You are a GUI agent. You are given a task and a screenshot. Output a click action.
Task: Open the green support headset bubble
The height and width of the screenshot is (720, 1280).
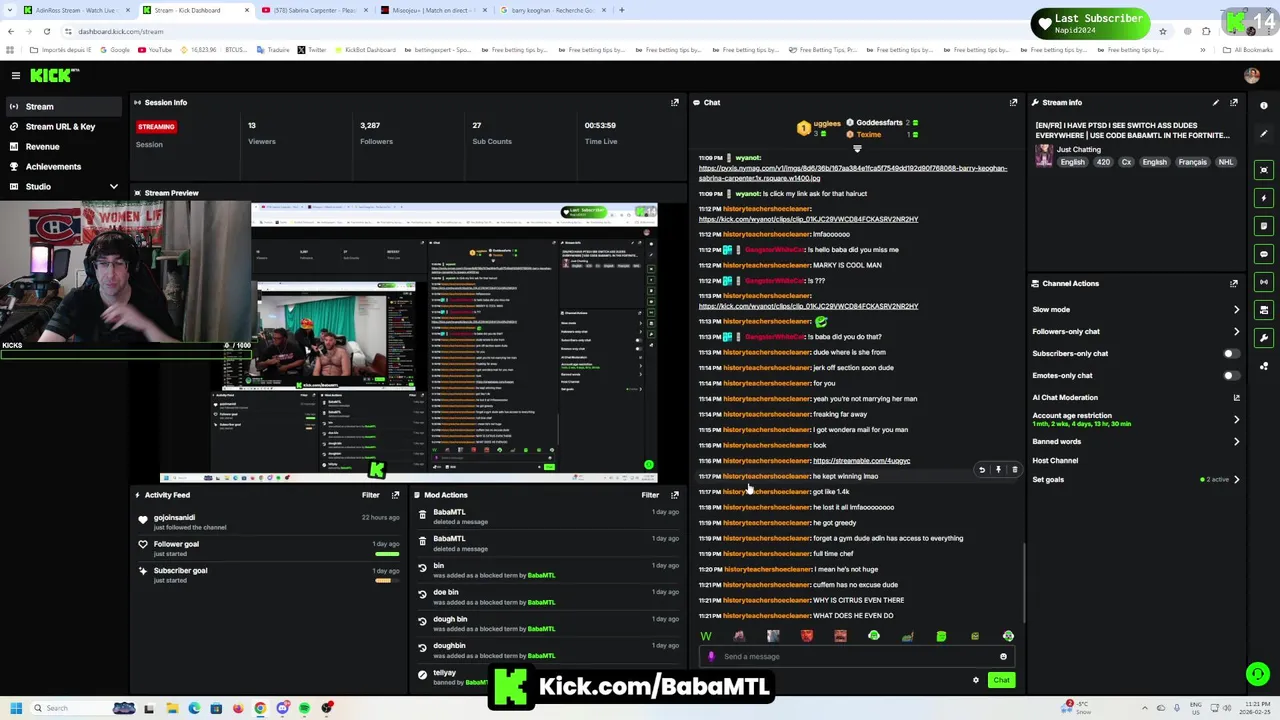point(1257,673)
